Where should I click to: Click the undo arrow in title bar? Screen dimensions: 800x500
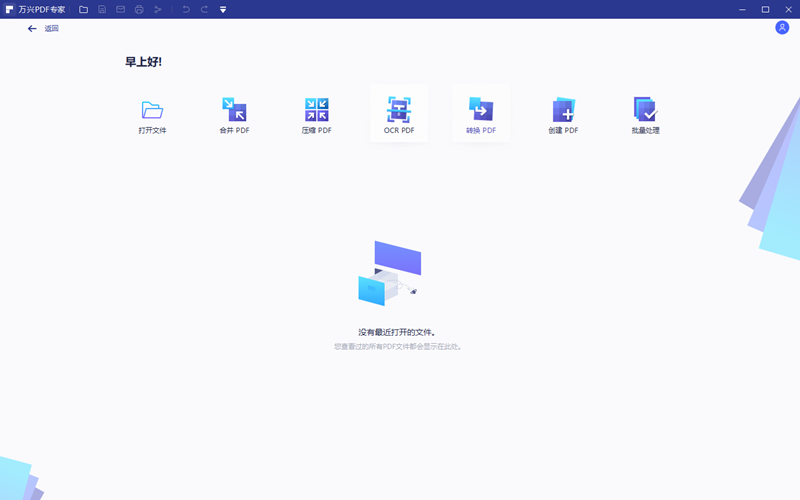pos(186,9)
